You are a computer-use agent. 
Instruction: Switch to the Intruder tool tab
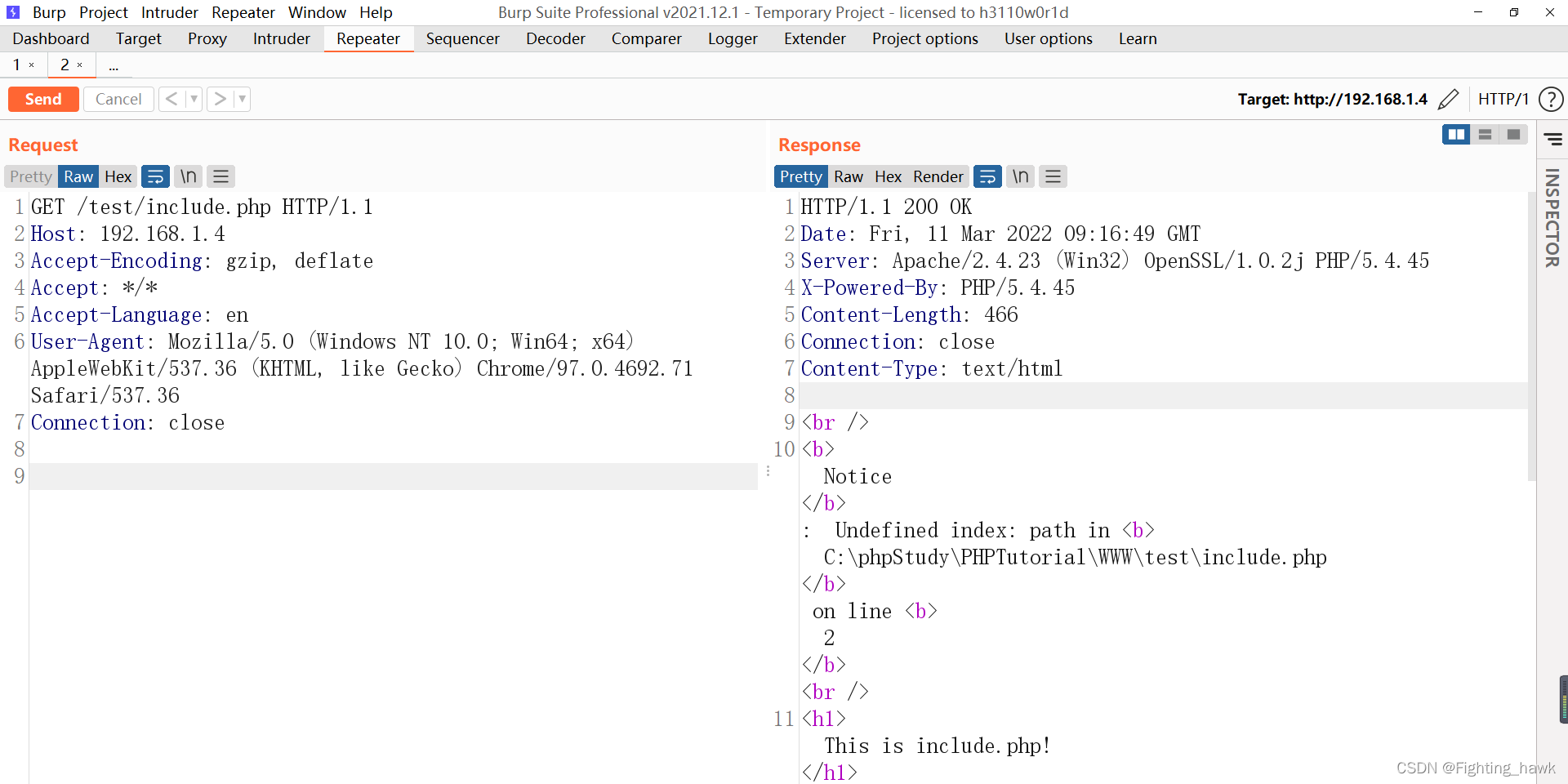(x=282, y=38)
